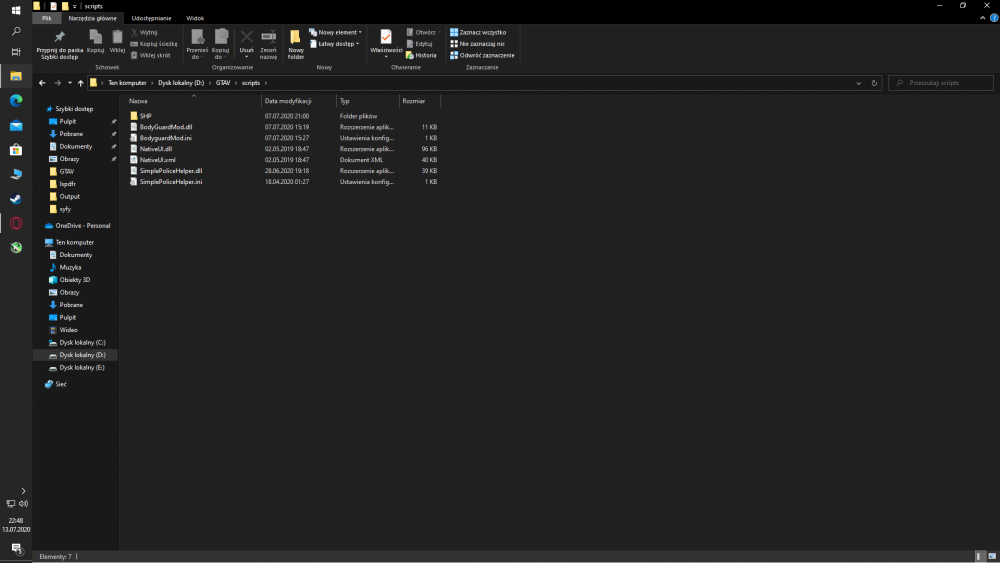
Task: Open the Help icon
Action: coord(994,18)
